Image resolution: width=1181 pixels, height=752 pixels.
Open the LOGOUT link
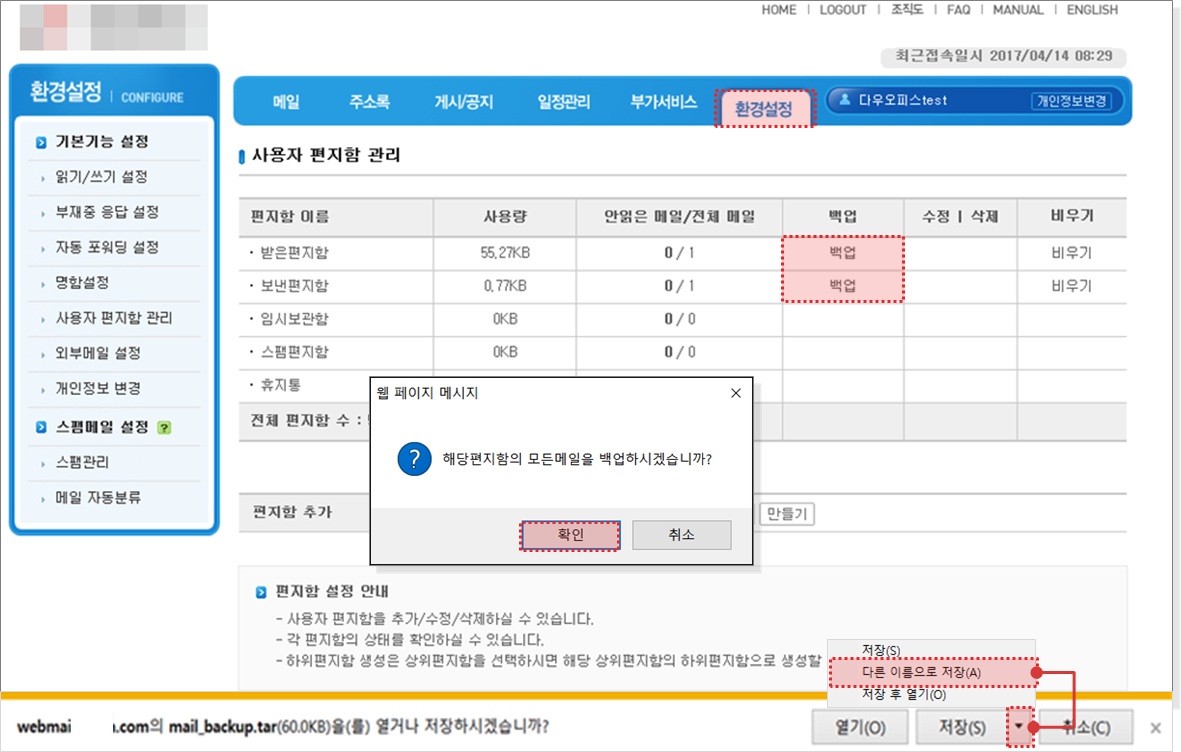coord(843,10)
